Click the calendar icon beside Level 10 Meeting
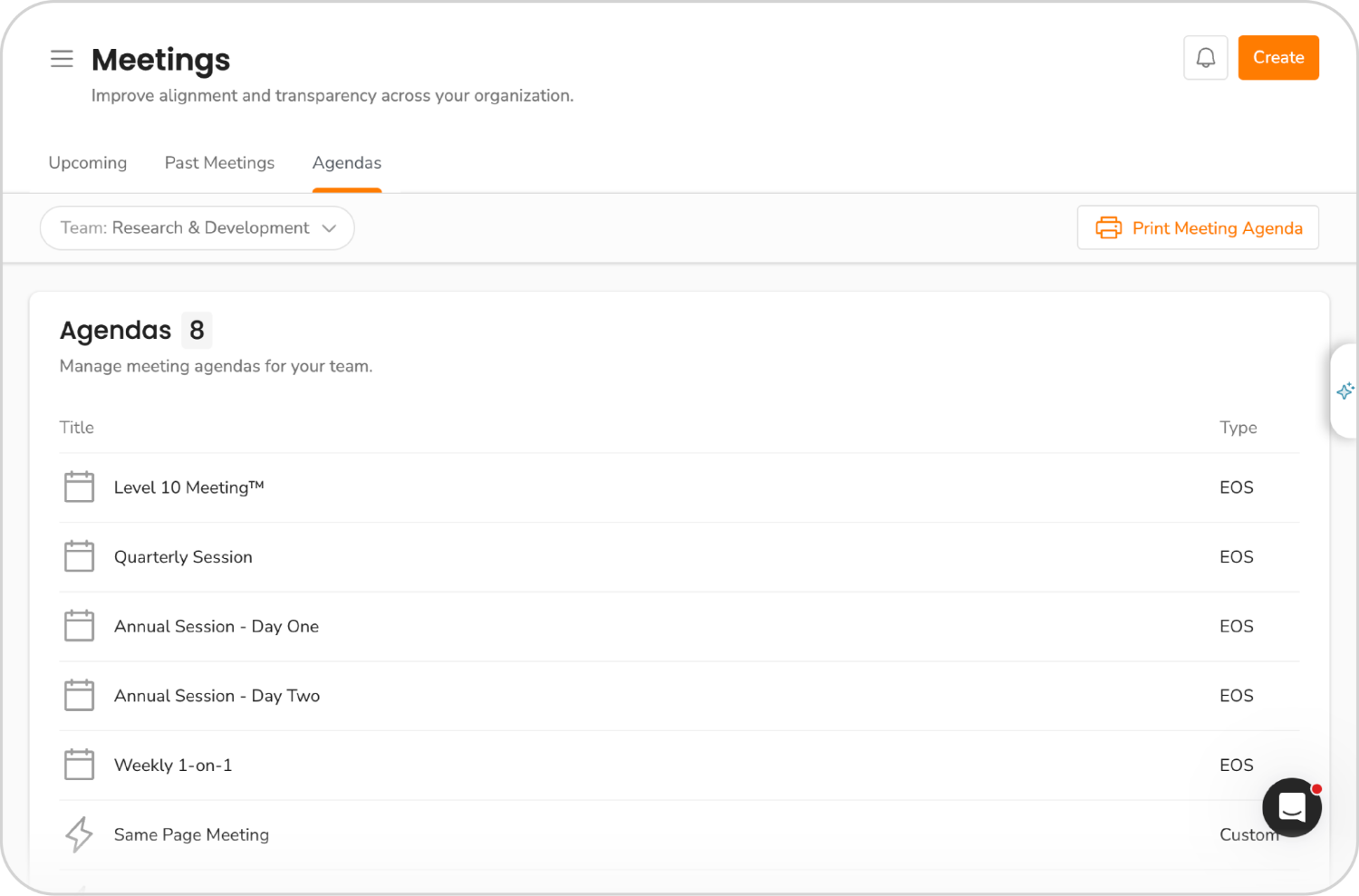Image resolution: width=1359 pixels, height=896 pixels. pyautogui.click(x=79, y=487)
